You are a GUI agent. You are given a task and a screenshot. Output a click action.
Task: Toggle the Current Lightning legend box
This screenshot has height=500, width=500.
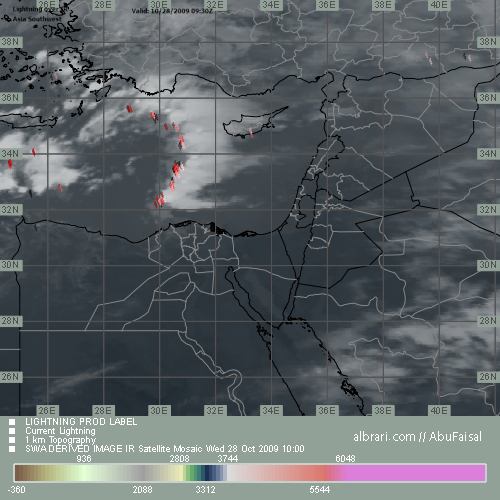pos(12,431)
